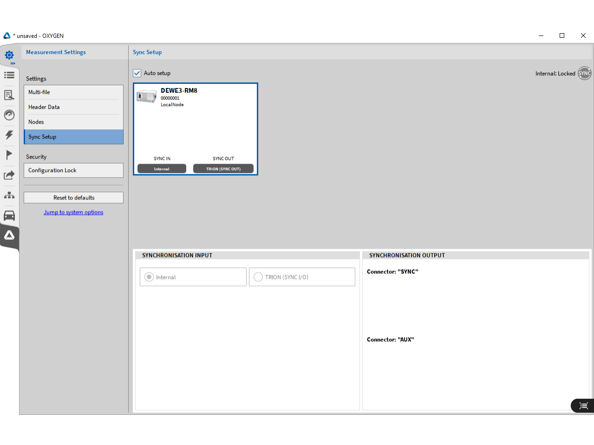Toggle the Auto setup checkbox

pyautogui.click(x=137, y=73)
